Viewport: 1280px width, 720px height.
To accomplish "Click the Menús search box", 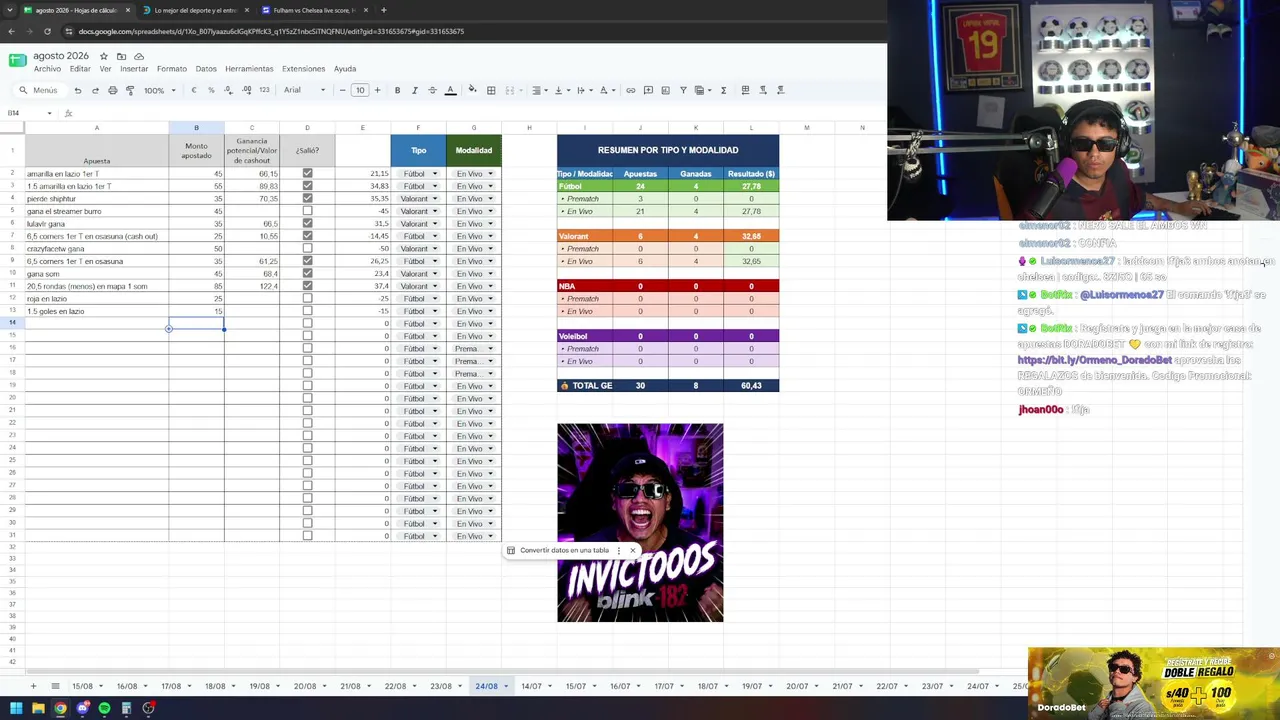I will coord(39,90).
